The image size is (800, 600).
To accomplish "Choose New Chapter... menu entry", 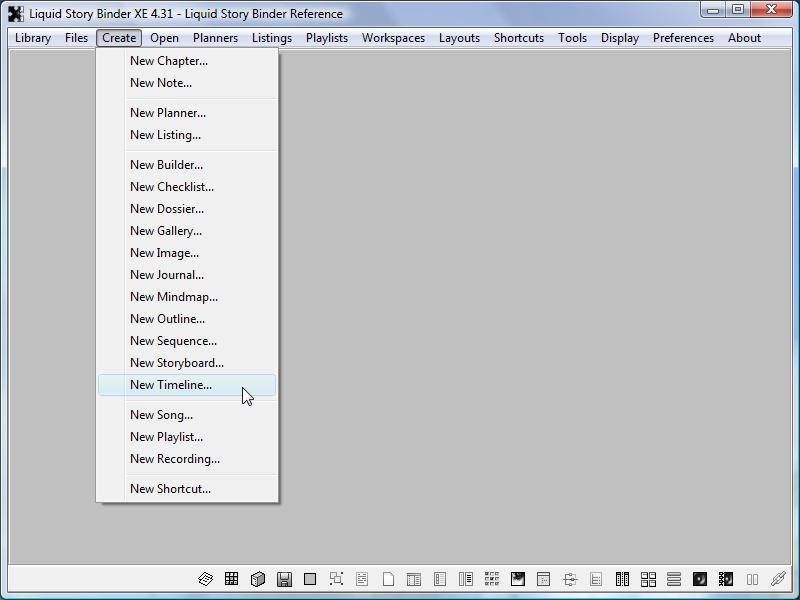I will pos(169,61).
